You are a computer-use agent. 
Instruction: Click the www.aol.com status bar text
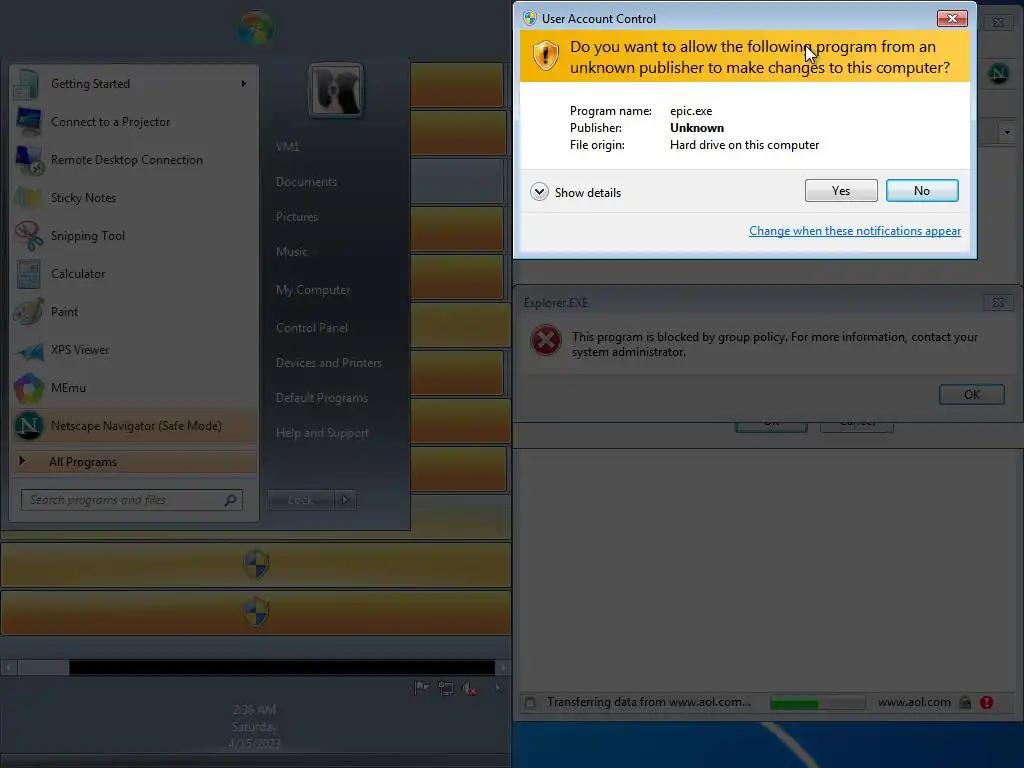pos(914,703)
